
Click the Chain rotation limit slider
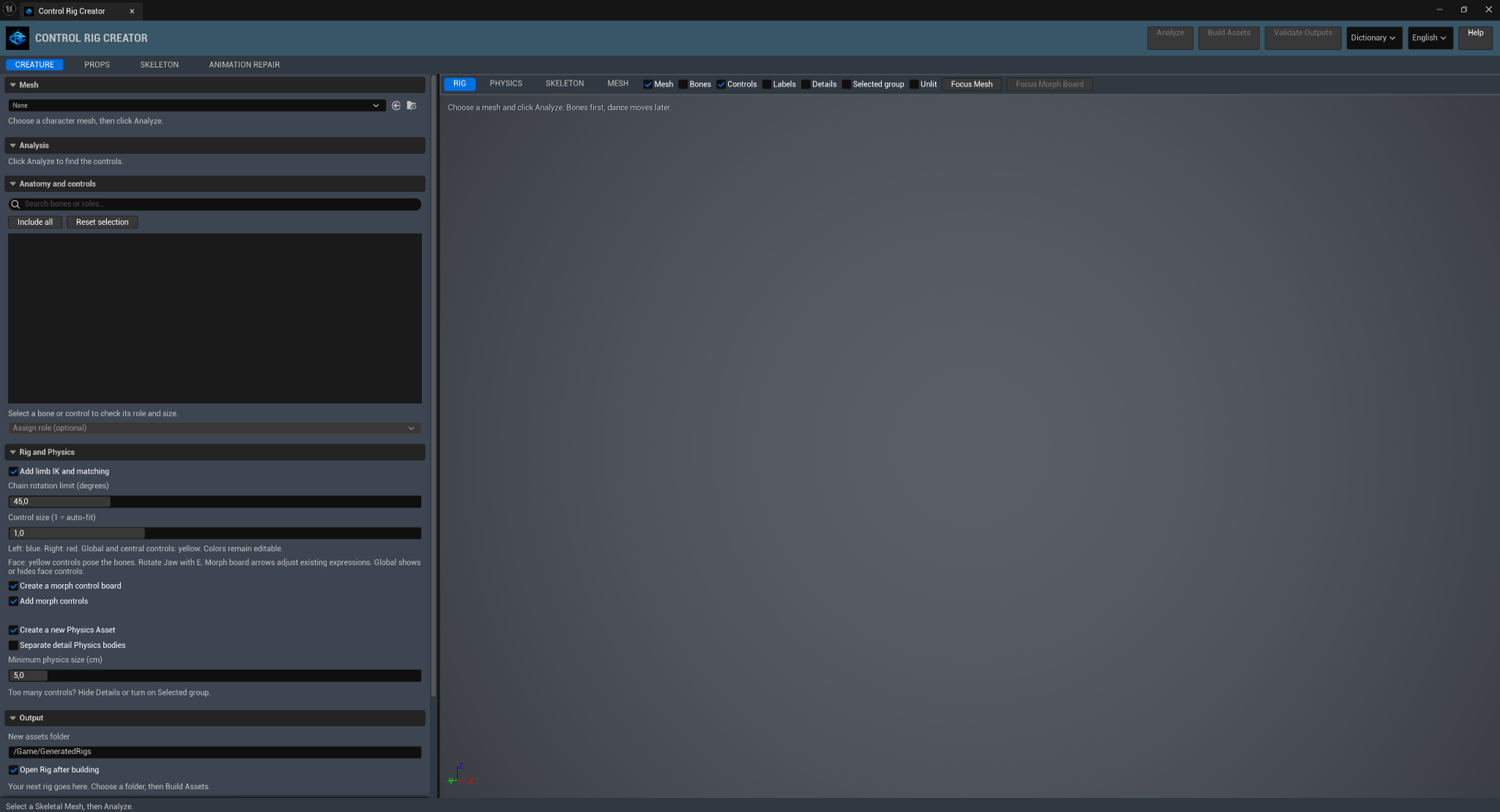(214, 502)
